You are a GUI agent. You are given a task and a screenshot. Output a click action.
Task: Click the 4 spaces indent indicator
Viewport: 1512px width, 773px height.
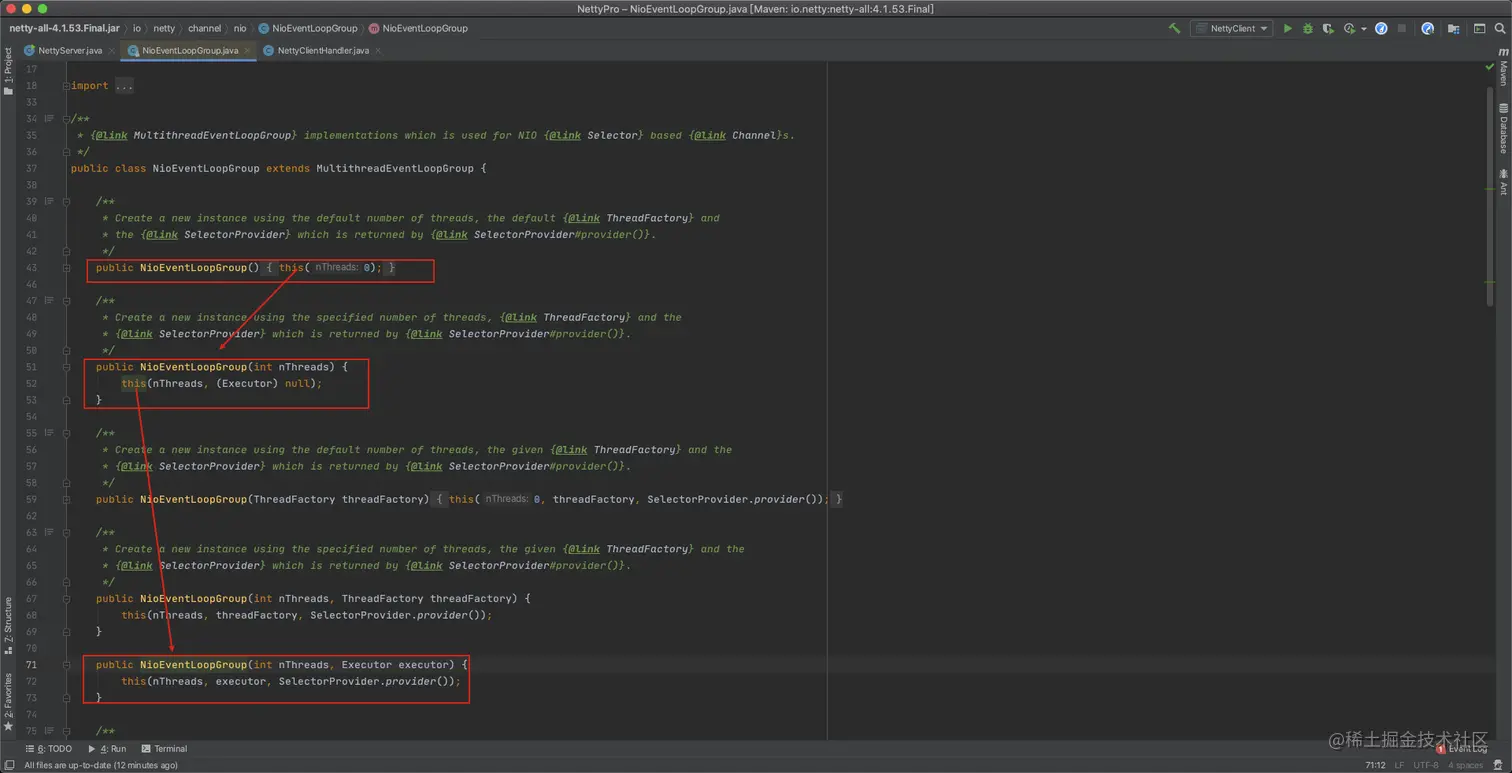tap(1465, 765)
